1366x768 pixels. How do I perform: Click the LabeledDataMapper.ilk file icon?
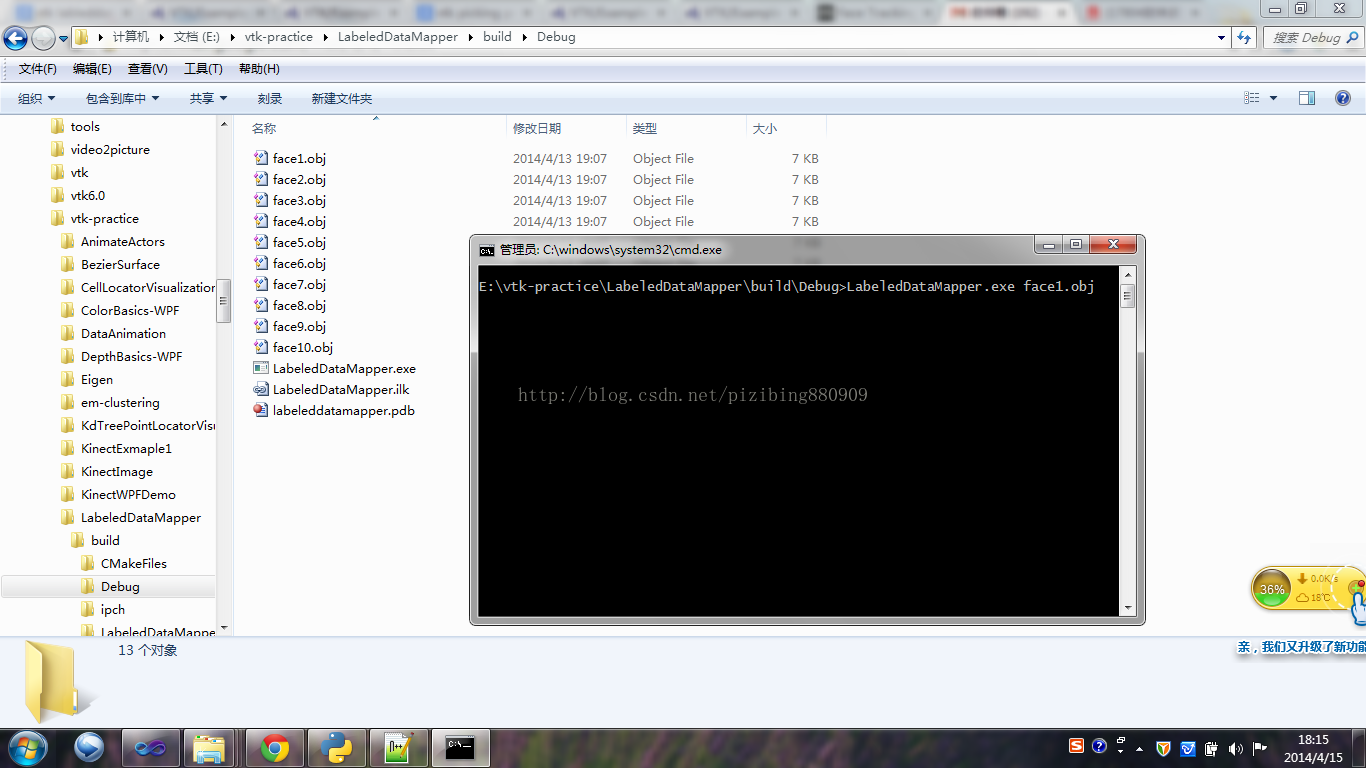(x=261, y=389)
